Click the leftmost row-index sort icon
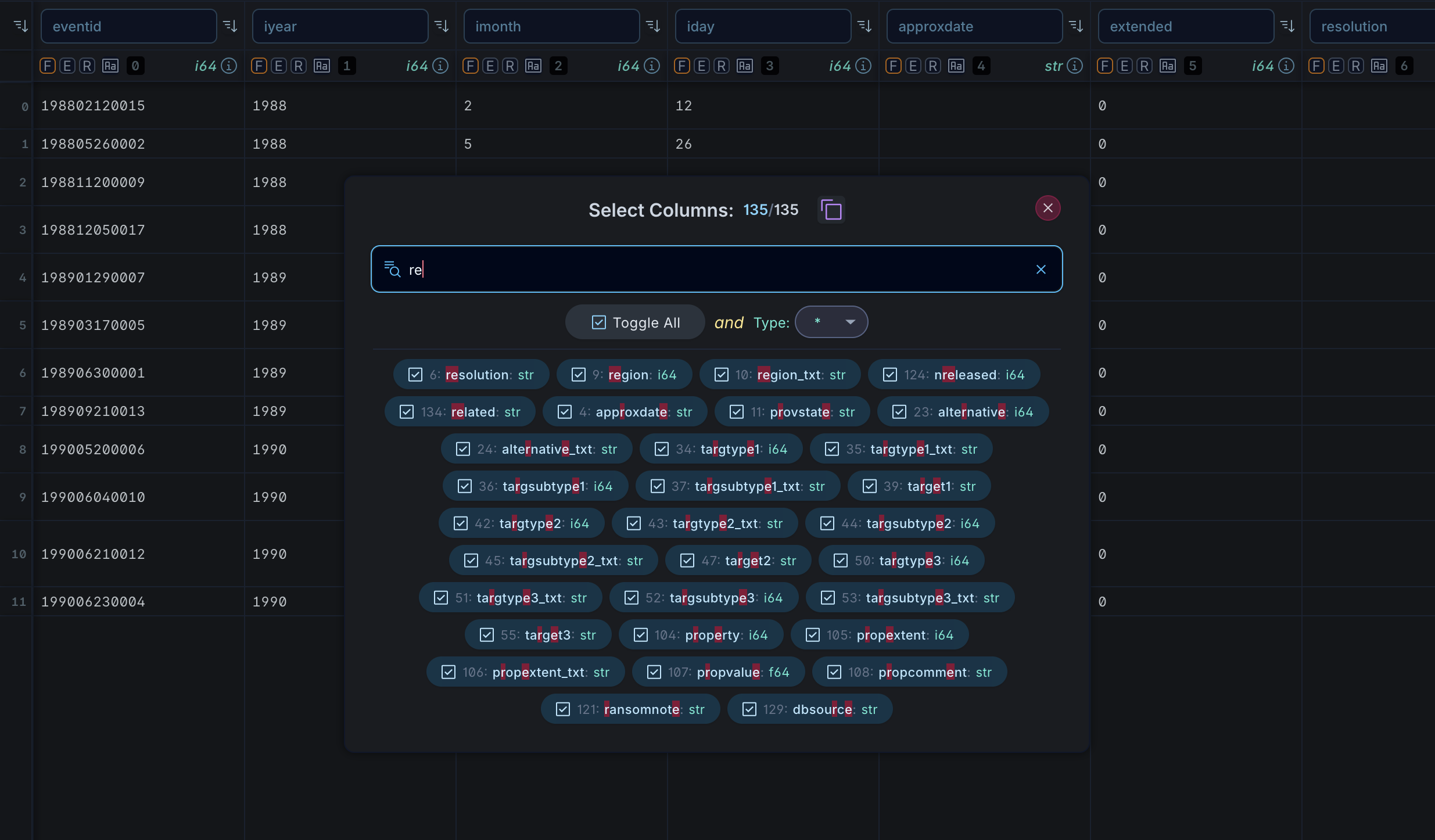This screenshot has width=1435, height=840. click(x=21, y=26)
